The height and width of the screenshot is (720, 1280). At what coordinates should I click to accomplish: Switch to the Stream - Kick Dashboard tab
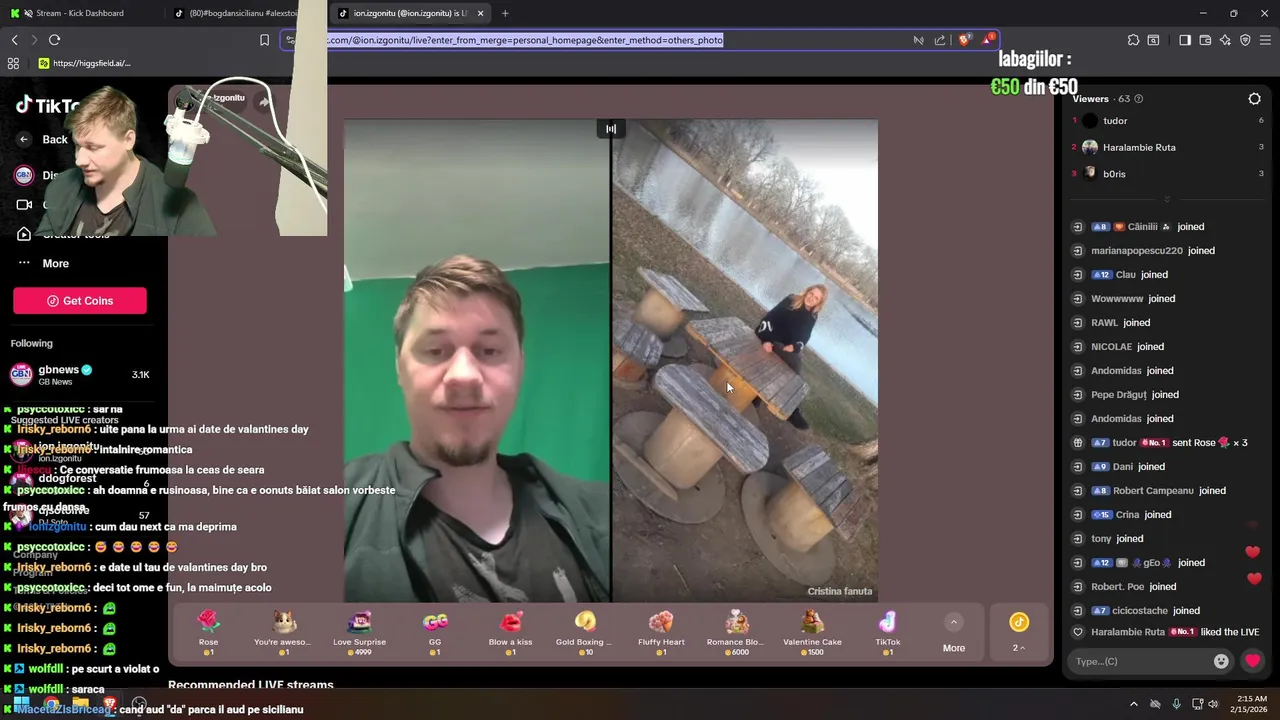(80, 13)
